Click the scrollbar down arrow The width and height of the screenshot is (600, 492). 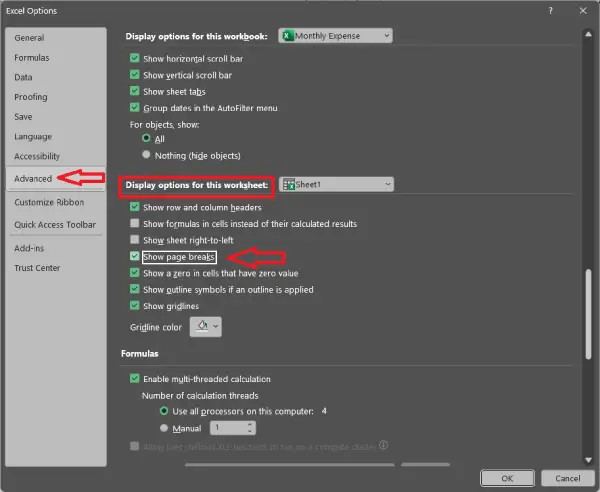[589, 460]
